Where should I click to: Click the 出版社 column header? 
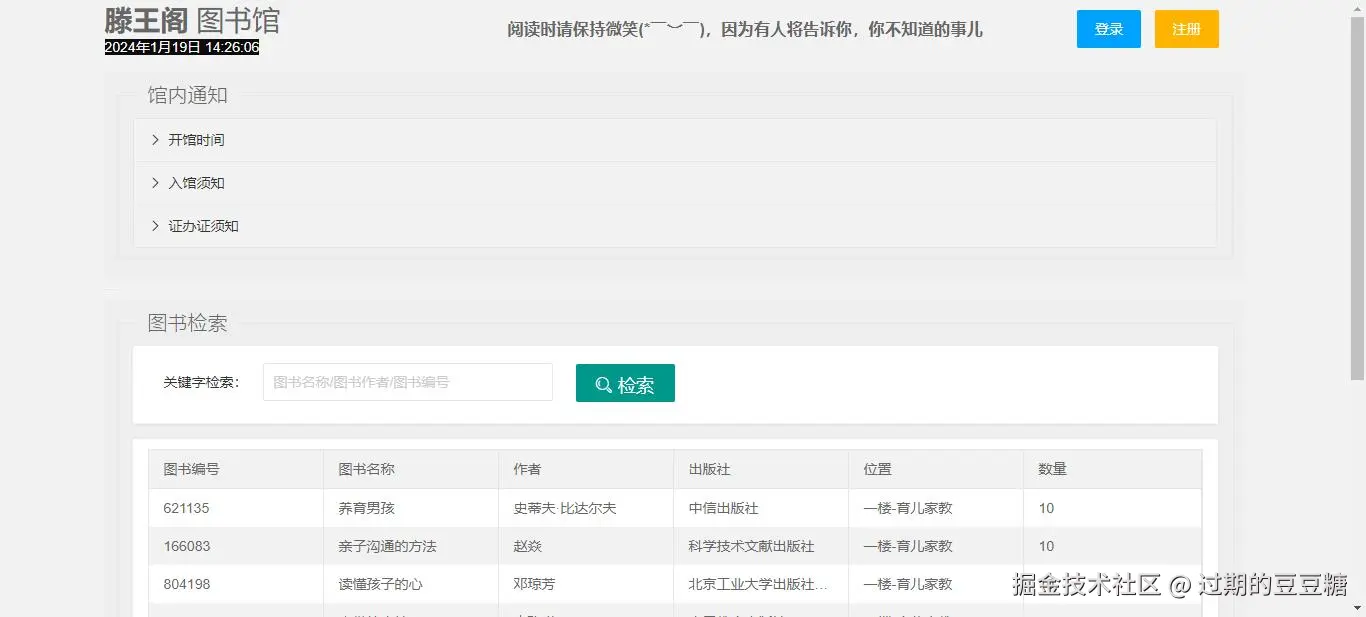761,469
